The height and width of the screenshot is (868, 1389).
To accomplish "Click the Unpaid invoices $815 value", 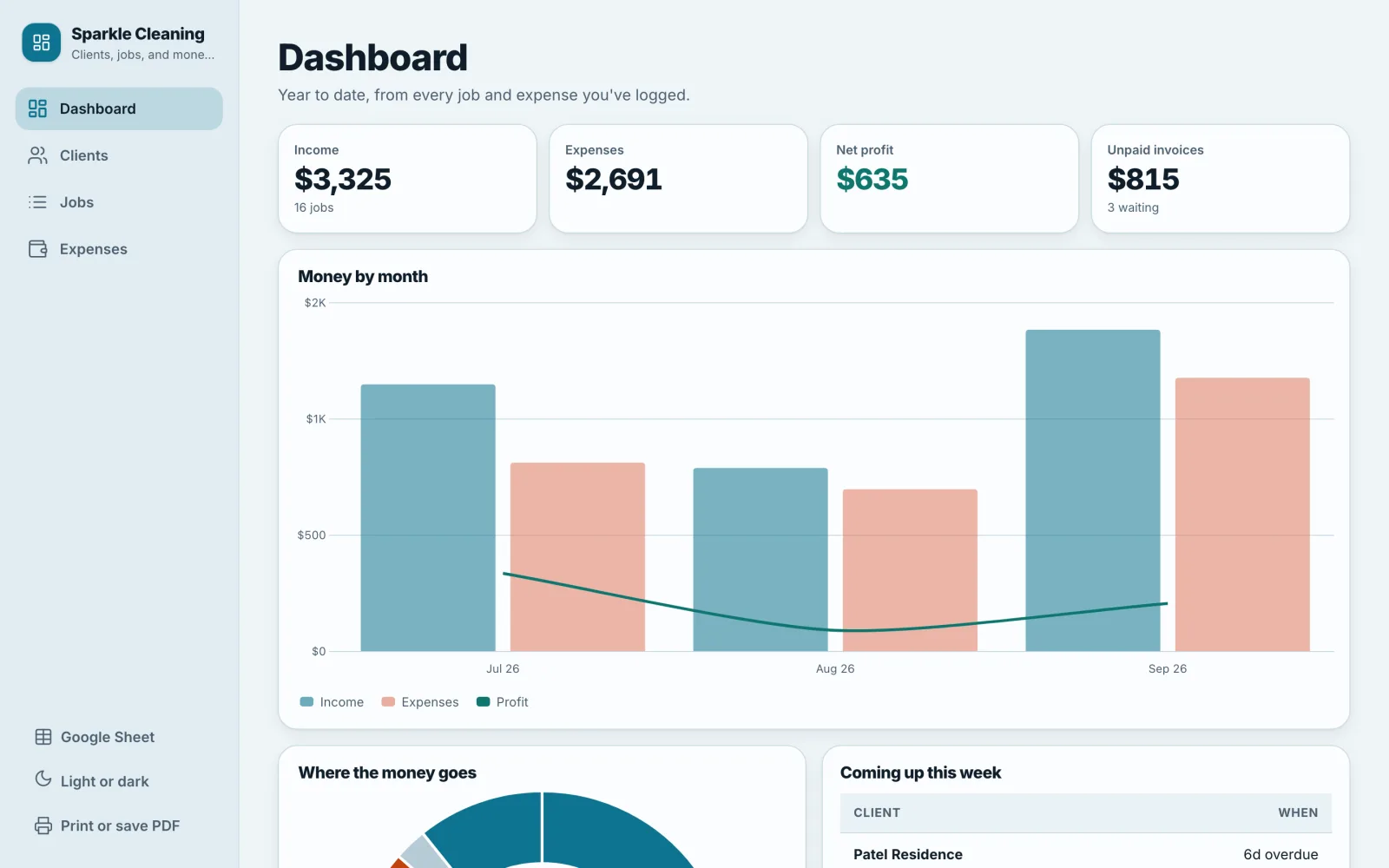I will click(1143, 179).
